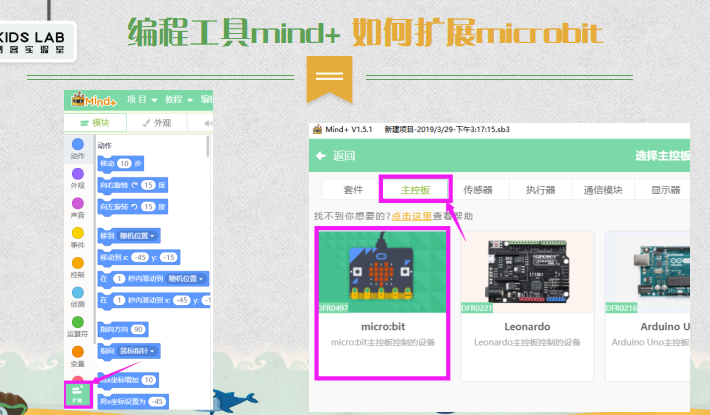Click the 选择主控板 header title

pyautogui.click(x=662, y=156)
